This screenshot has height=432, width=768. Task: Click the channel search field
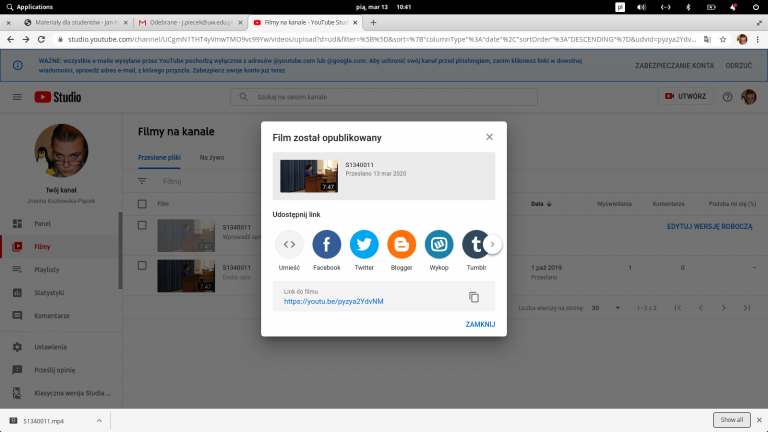pyautogui.click(x=384, y=97)
